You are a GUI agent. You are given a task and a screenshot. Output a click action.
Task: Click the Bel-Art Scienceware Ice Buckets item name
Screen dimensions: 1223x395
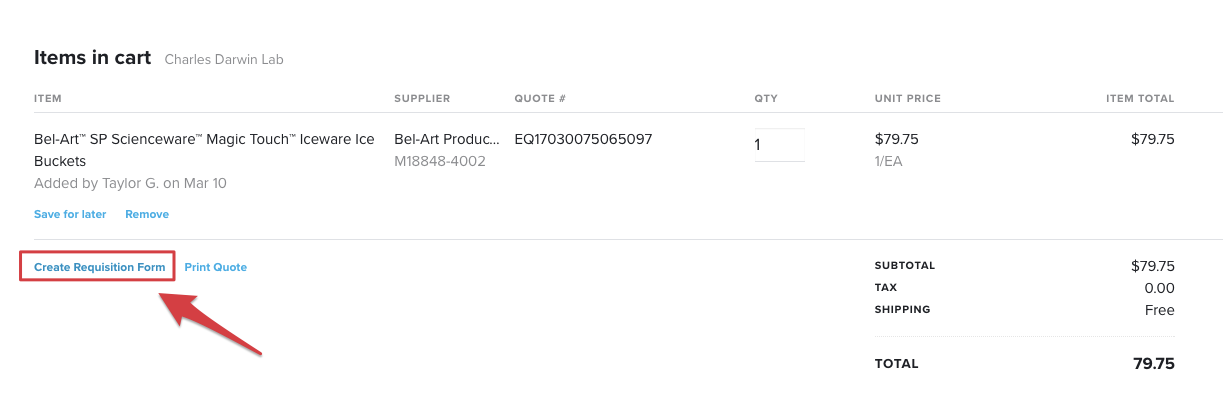coord(204,150)
